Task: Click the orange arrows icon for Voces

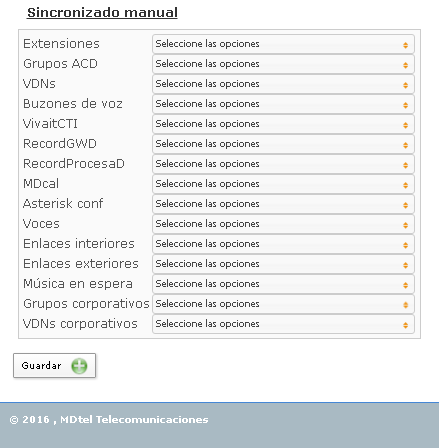Action: pos(405,225)
